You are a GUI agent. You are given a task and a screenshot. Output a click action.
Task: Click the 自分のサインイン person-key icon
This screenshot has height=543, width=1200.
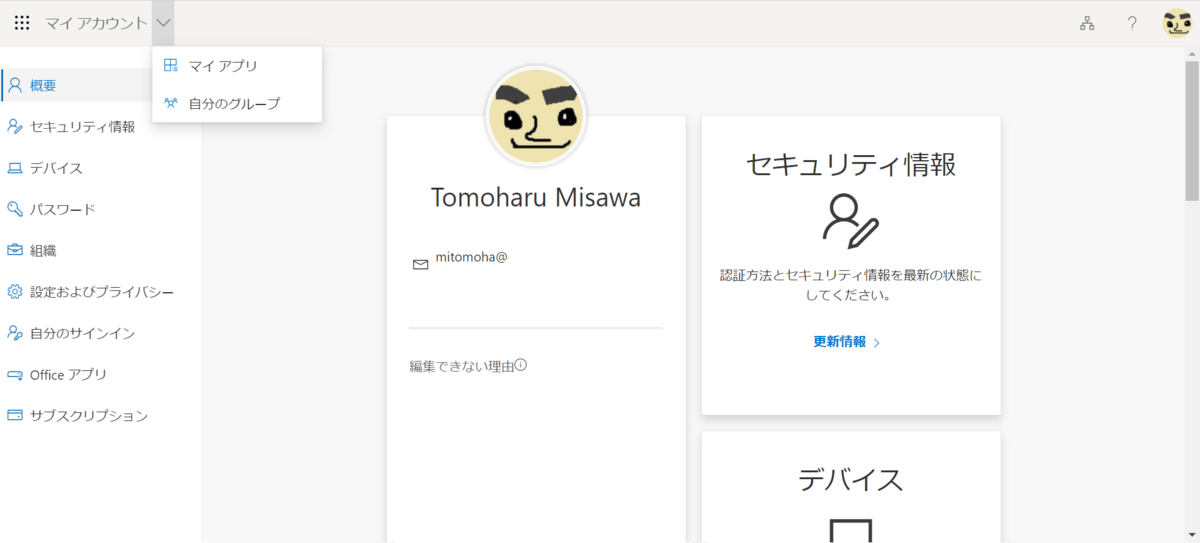pos(15,333)
